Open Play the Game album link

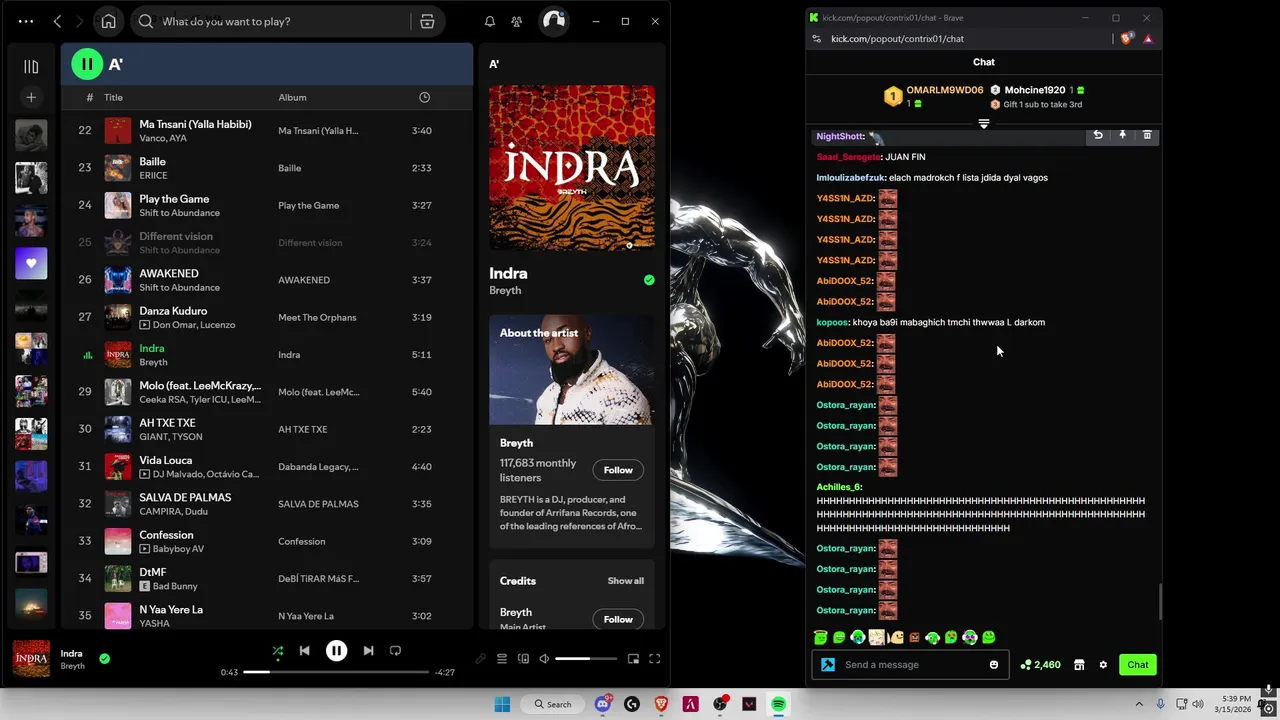pos(308,205)
